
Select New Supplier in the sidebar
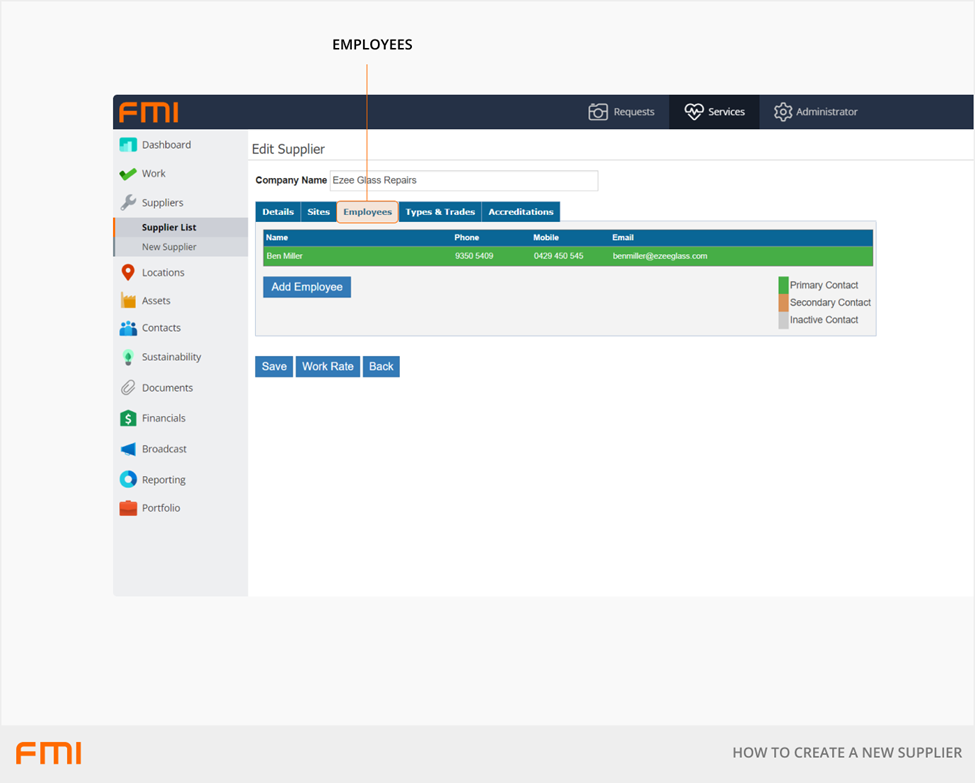(169, 247)
